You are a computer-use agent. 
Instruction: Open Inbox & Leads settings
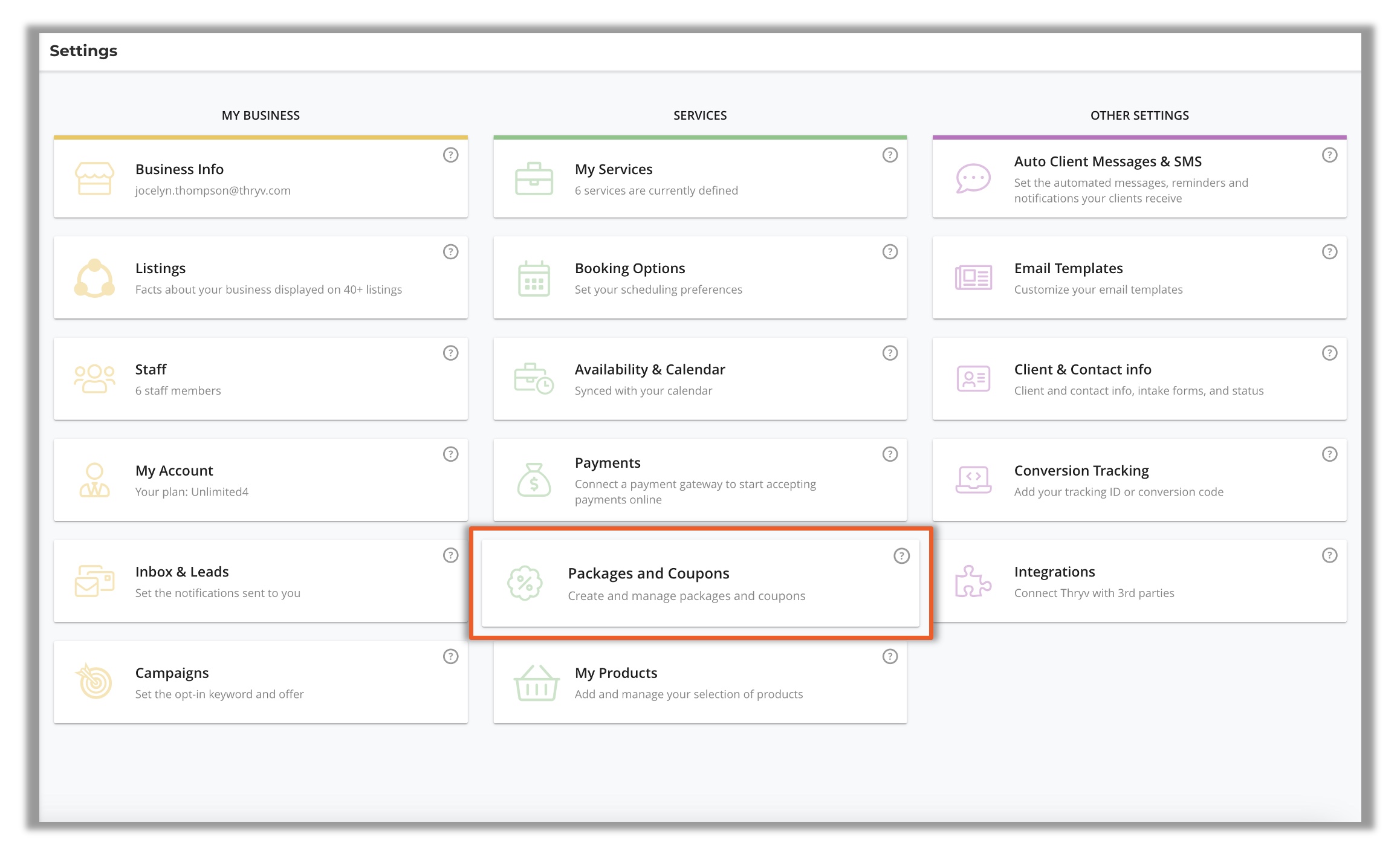click(261, 581)
